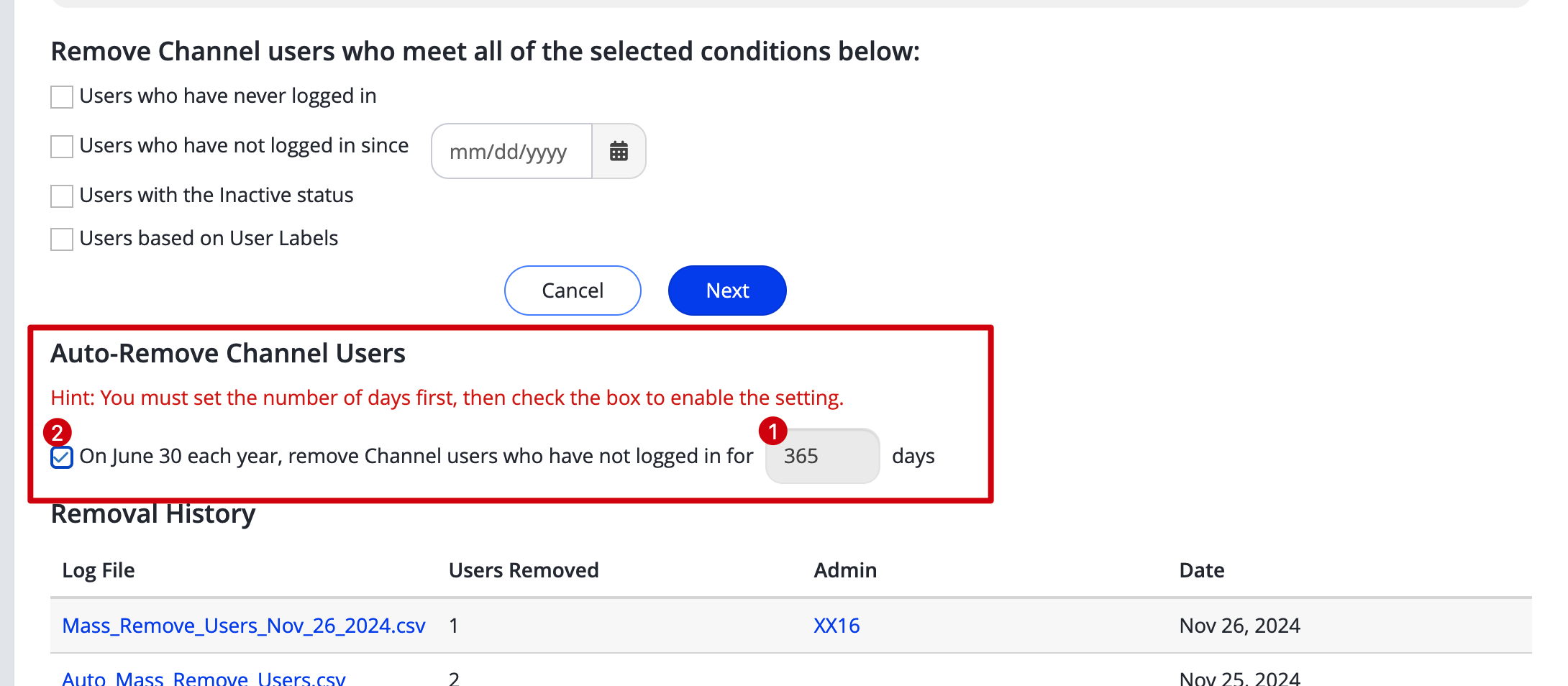Click the red step 1 marker badge
Image resolution: width=1568 pixels, height=686 pixels.
pyautogui.click(x=773, y=431)
